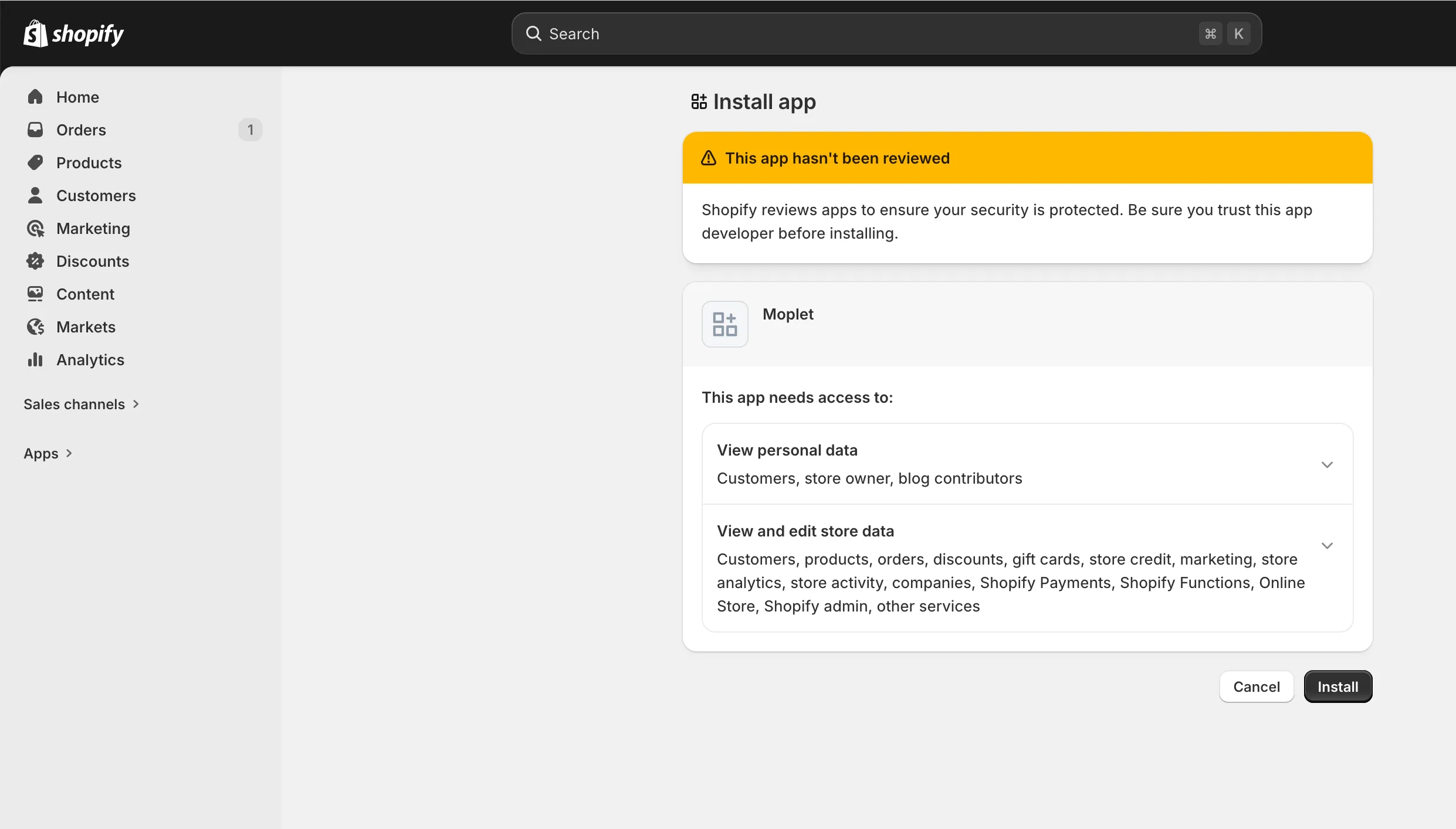Expand View and edit store data chevron

pos(1327,545)
